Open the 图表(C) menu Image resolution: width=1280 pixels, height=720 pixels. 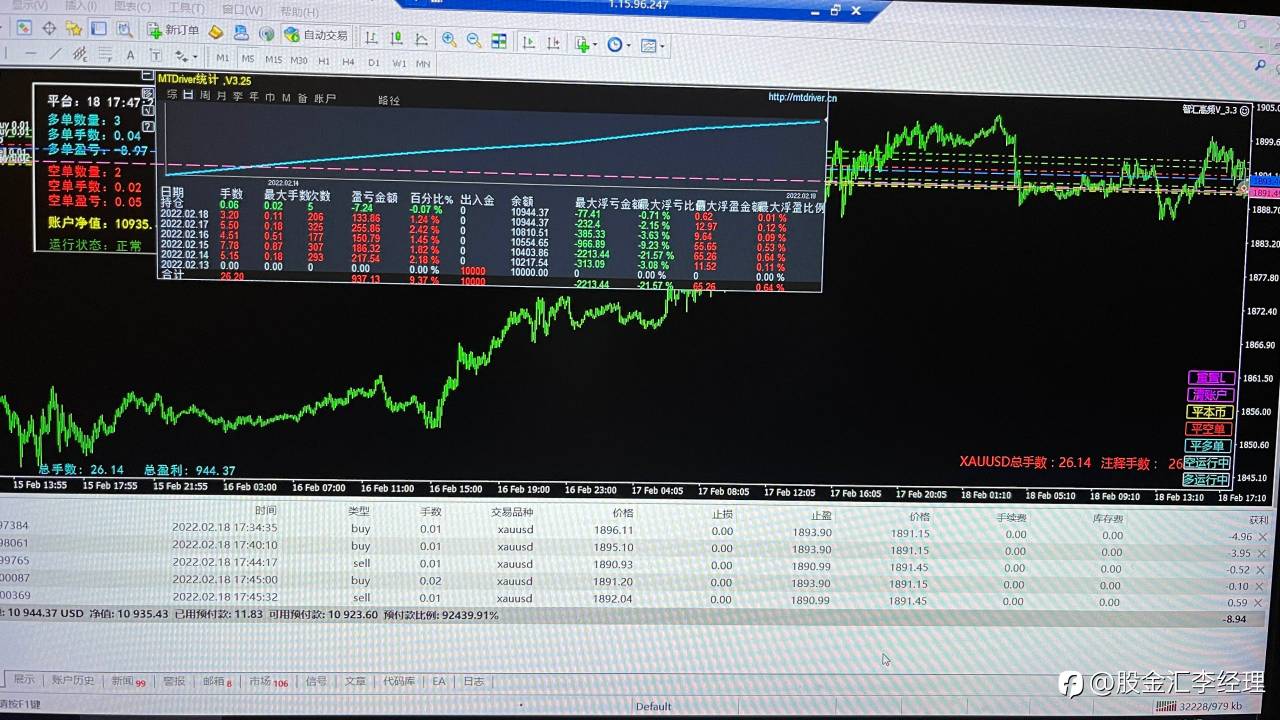[133, 7]
